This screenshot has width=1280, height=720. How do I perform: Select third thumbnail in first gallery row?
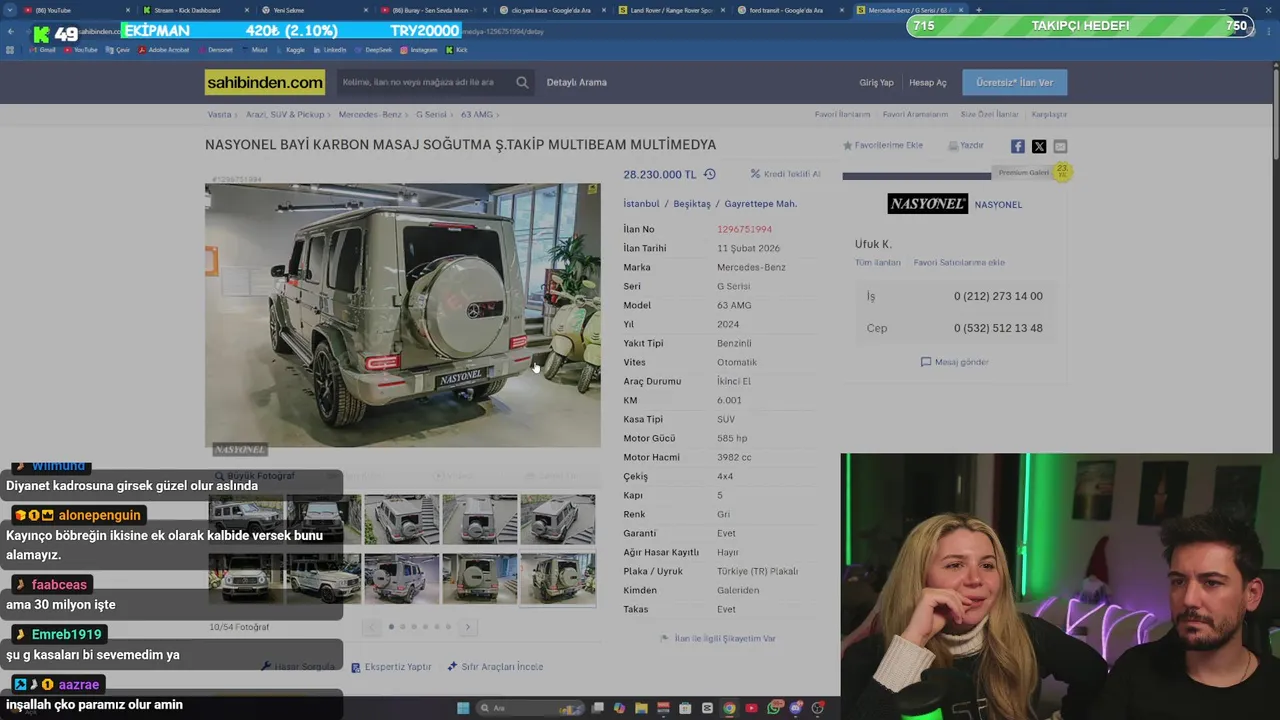pyautogui.click(x=401, y=519)
